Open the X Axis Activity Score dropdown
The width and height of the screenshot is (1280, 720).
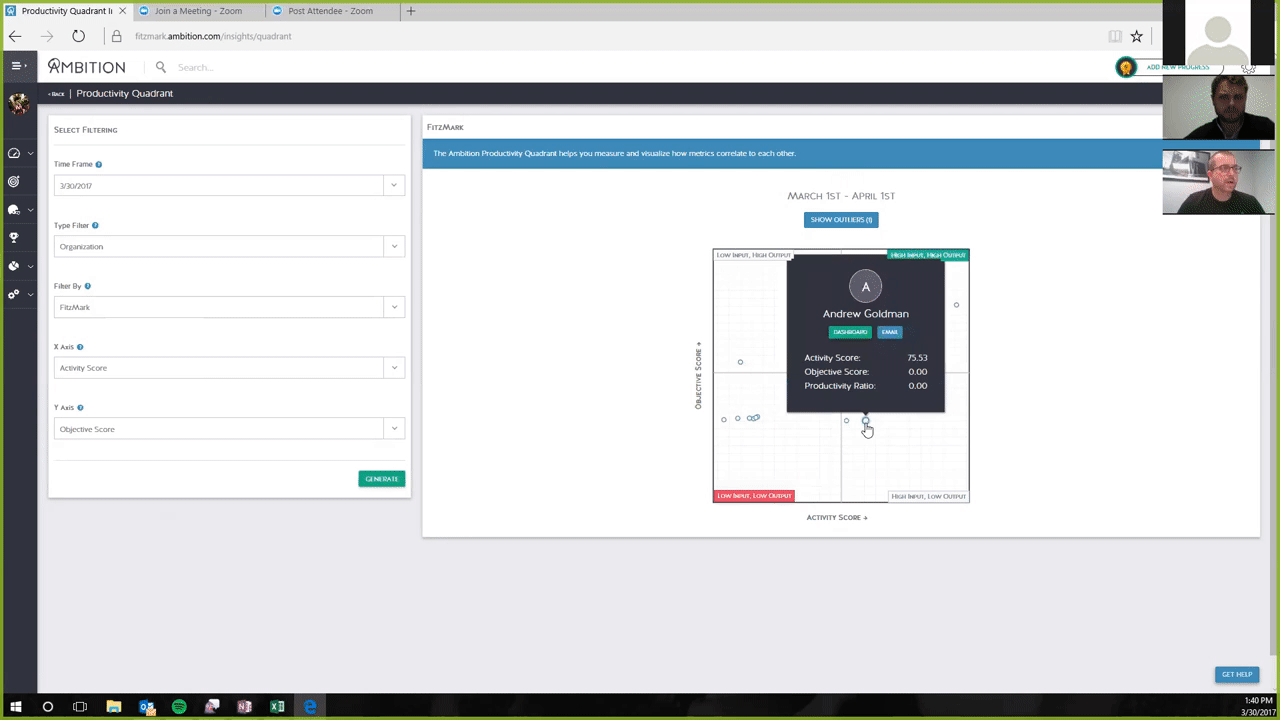point(229,368)
